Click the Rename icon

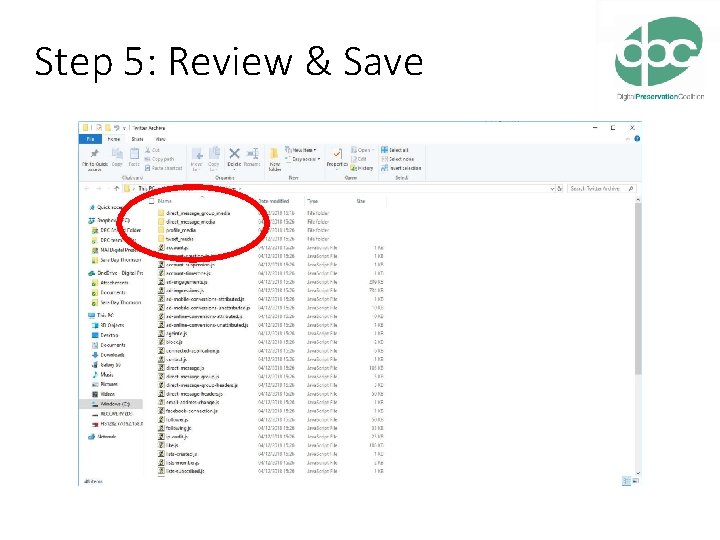[x=252, y=153]
